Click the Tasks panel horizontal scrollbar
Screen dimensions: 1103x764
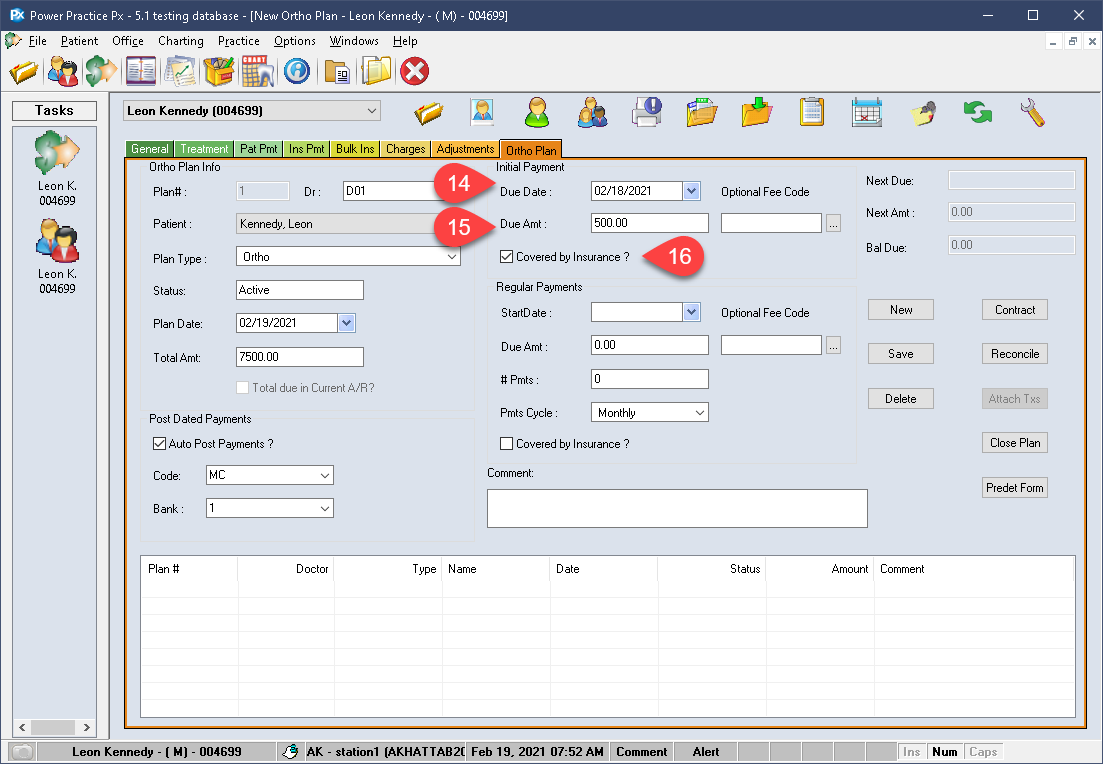pyautogui.click(x=54, y=727)
